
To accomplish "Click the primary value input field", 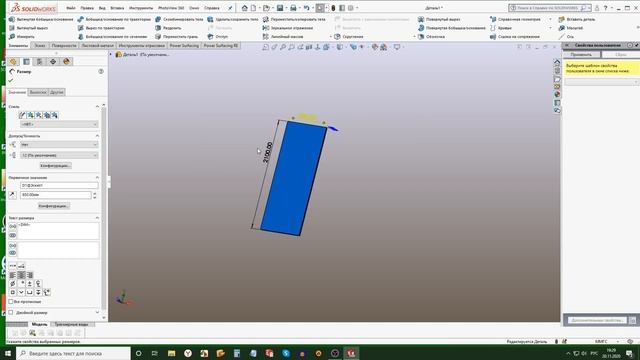I will [x=56, y=195].
